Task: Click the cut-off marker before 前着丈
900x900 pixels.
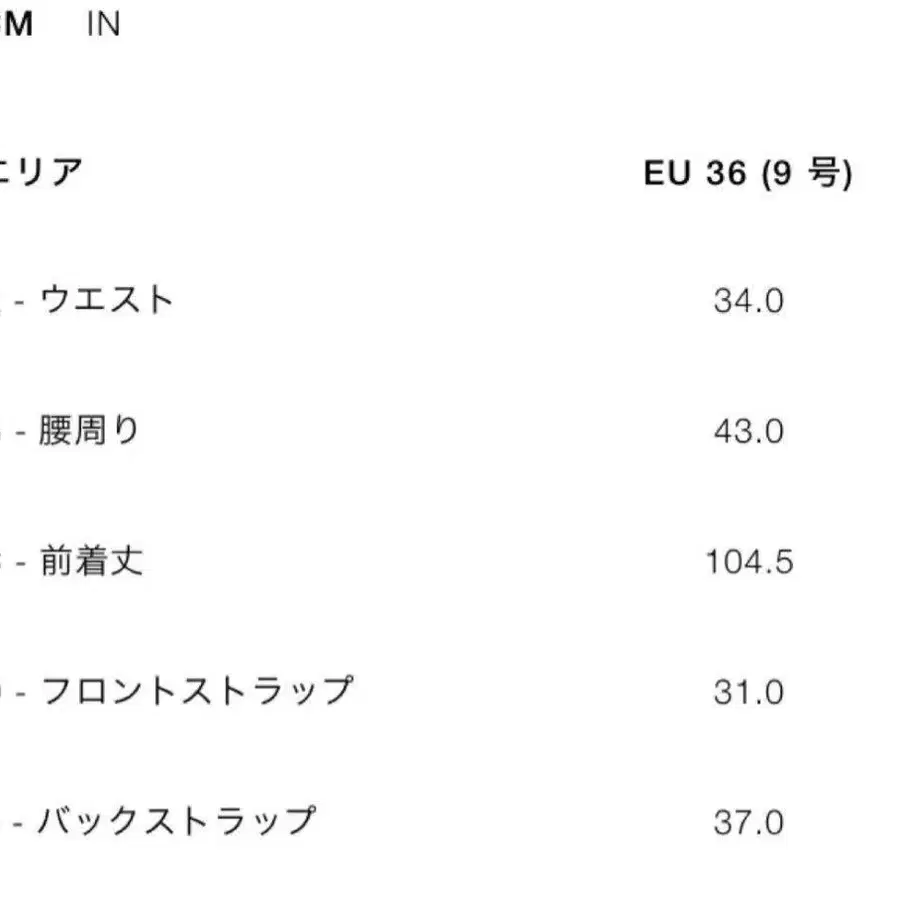Action: pos(4,561)
